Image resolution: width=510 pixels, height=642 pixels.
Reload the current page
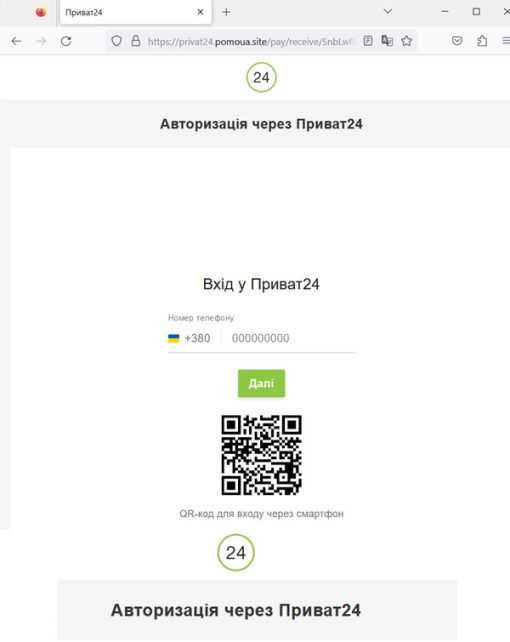[66, 41]
